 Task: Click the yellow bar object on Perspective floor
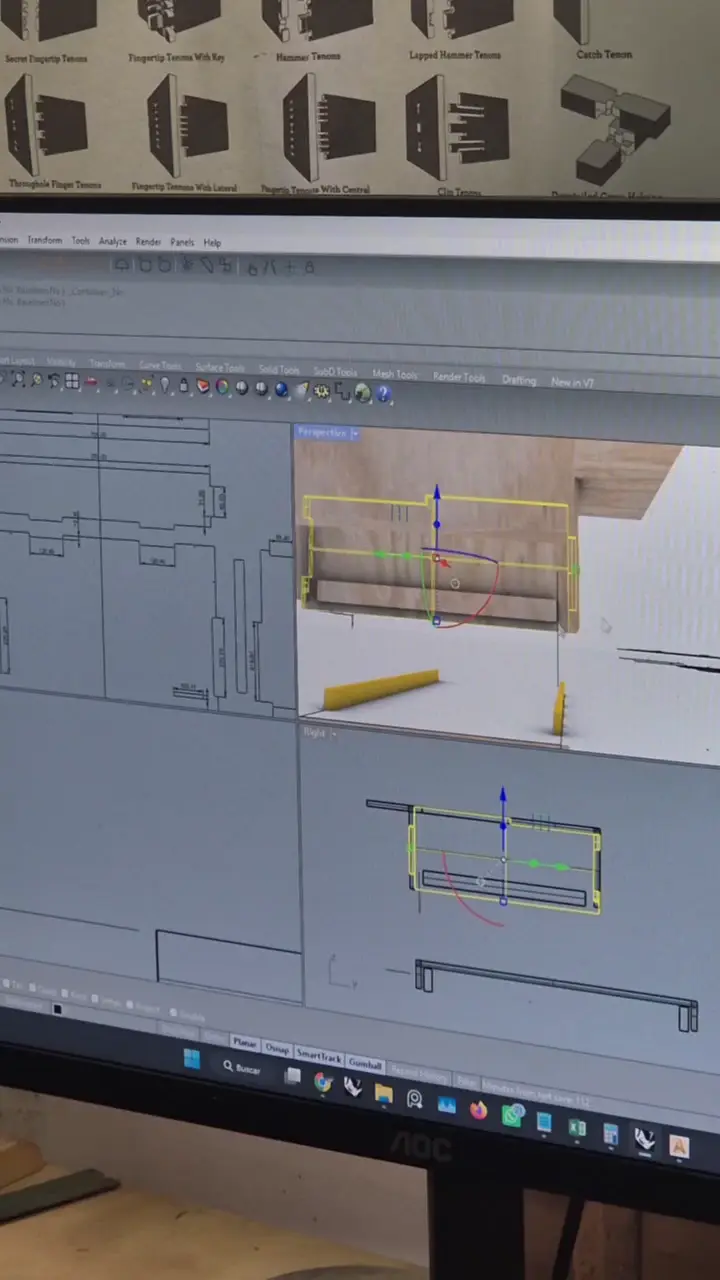click(380, 689)
